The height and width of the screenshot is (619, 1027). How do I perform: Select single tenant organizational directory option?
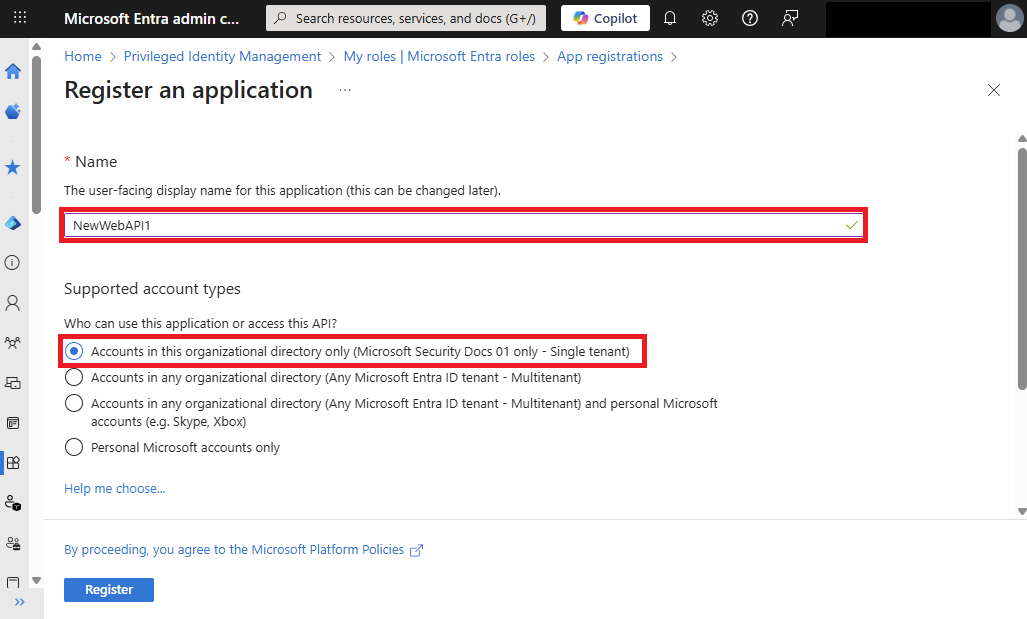pos(74,351)
